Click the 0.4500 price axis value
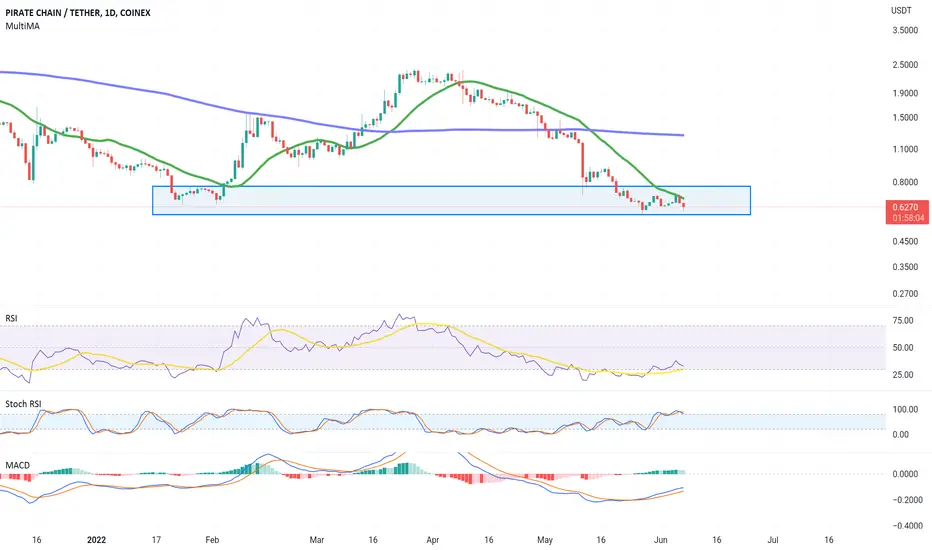 coord(905,241)
